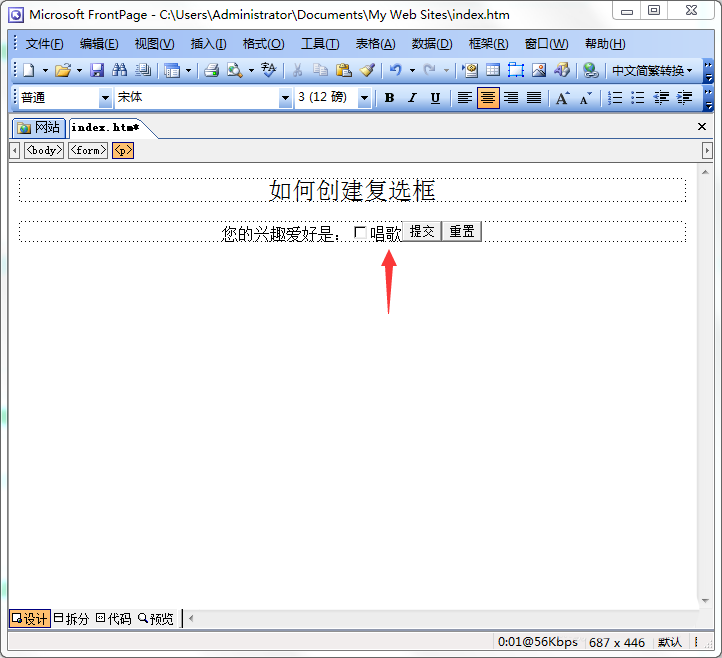Click the vertical scrollbar down arrow
The width and height of the screenshot is (722, 658).
[705, 600]
